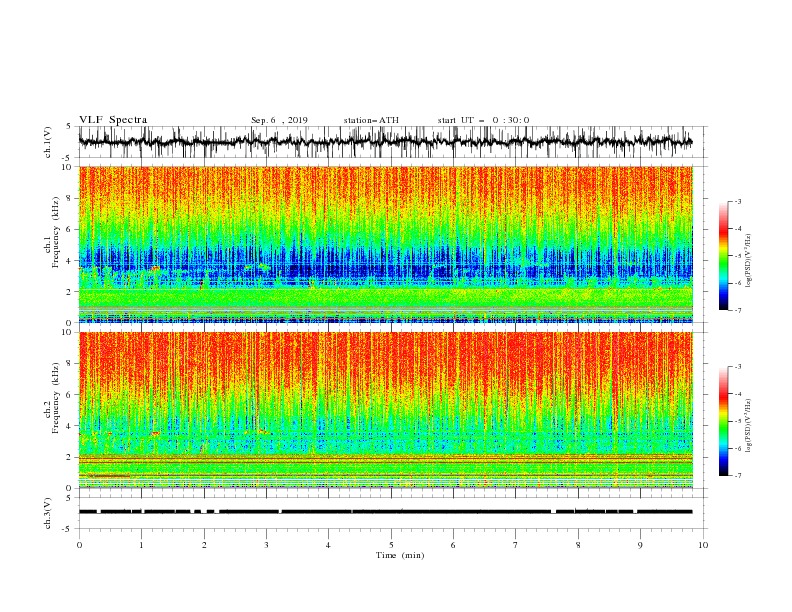The height and width of the screenshot is (612, 792).
Task: Click the 'station=ATH' label
Action: 371,120
